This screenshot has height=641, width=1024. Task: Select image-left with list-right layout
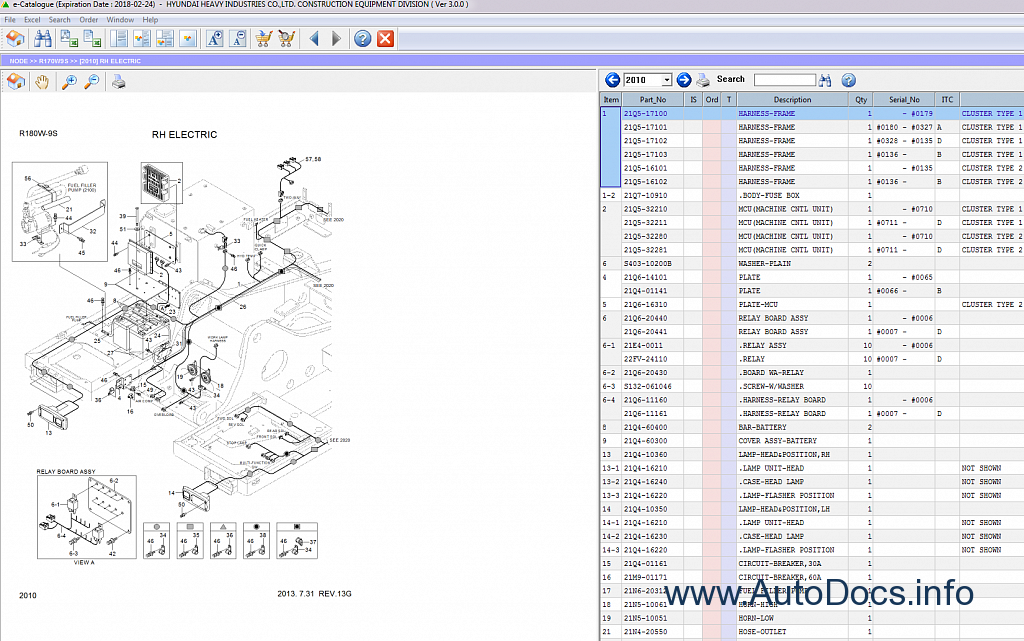[142, 39]
